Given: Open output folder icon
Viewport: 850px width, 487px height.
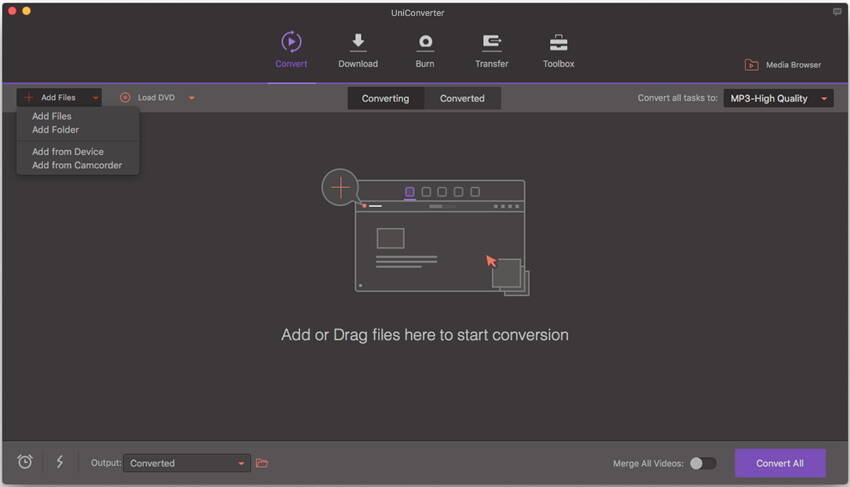Looking at the screenshot, I should pos(262,463).
